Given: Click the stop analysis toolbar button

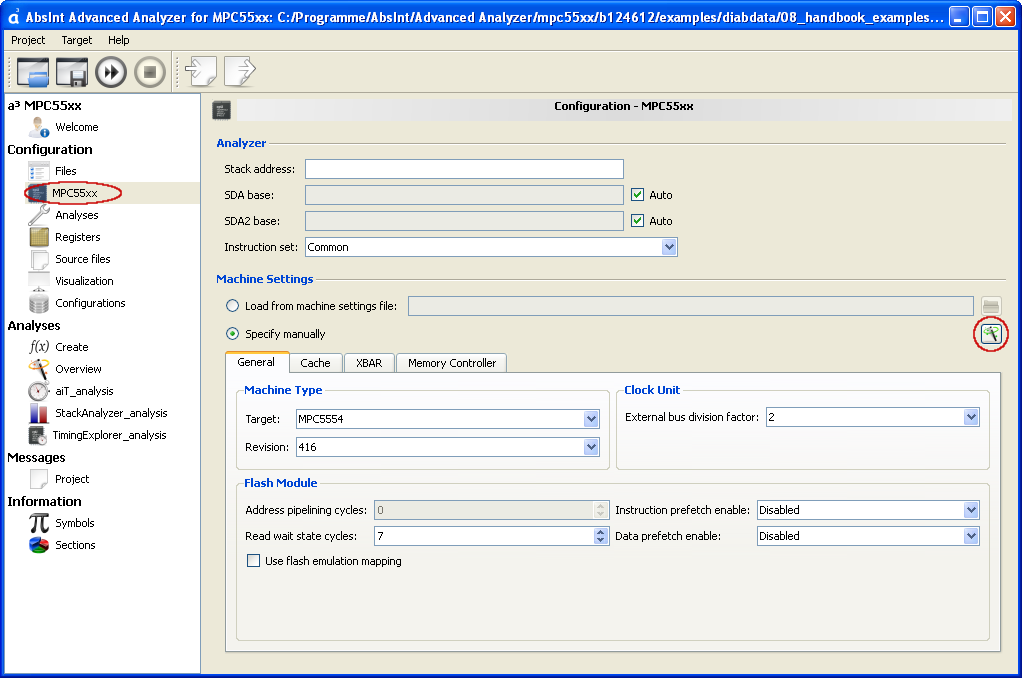Looking at the screenshot, I should point(150,72).
